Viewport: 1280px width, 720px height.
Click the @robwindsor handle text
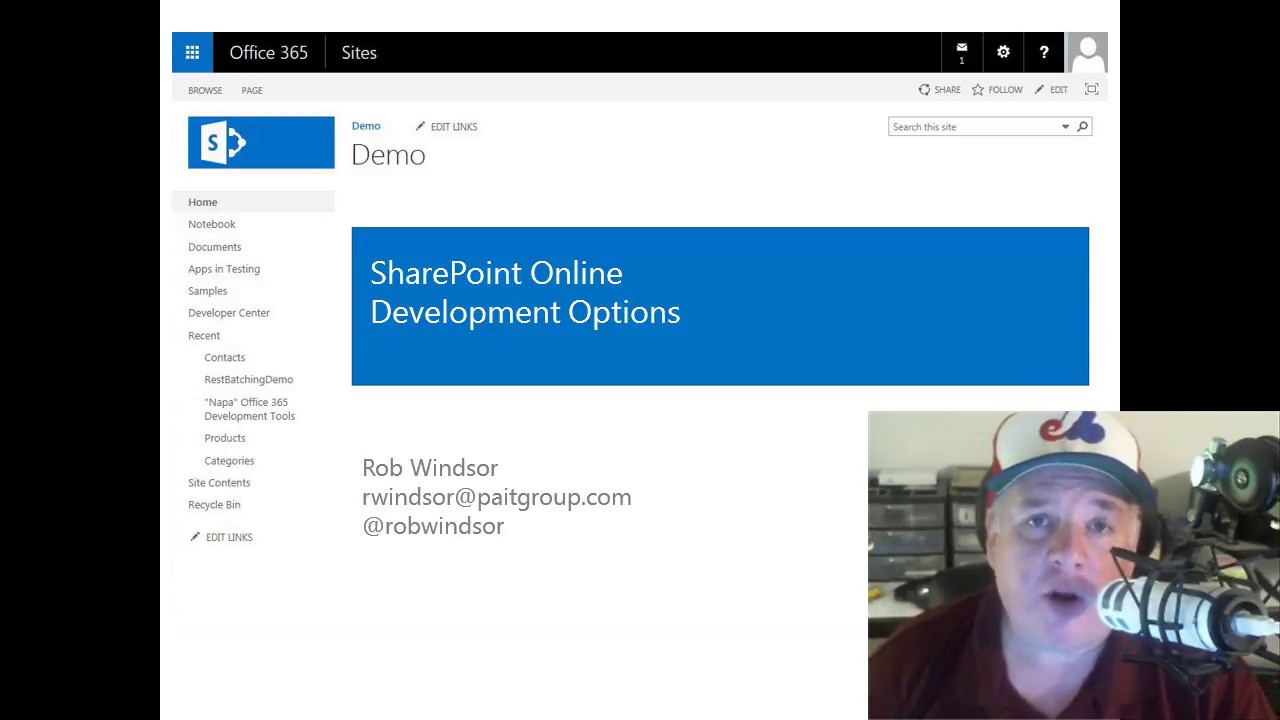pos(433,526)
